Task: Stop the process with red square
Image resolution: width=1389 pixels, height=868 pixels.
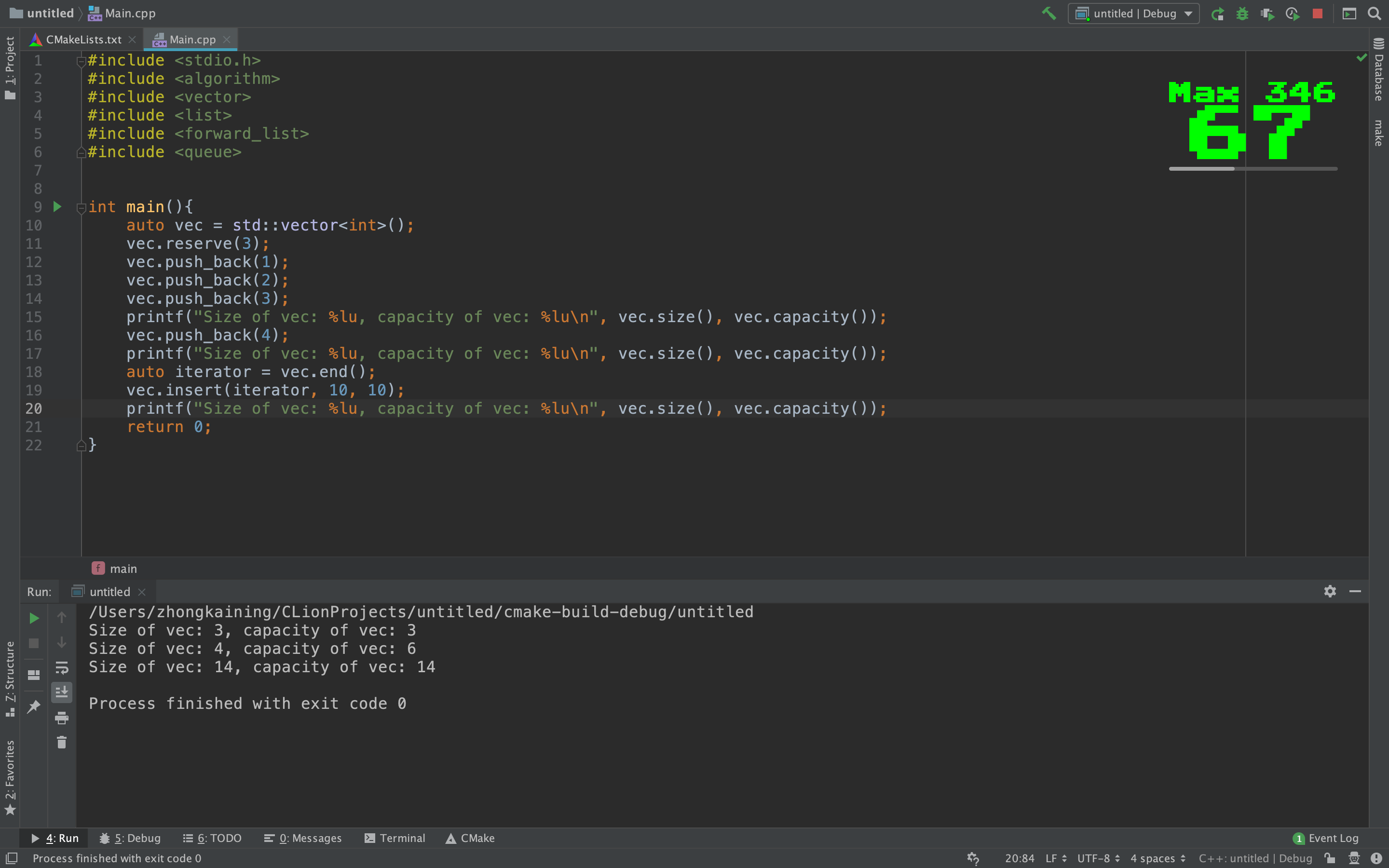Action: (x=1318, y=13)
